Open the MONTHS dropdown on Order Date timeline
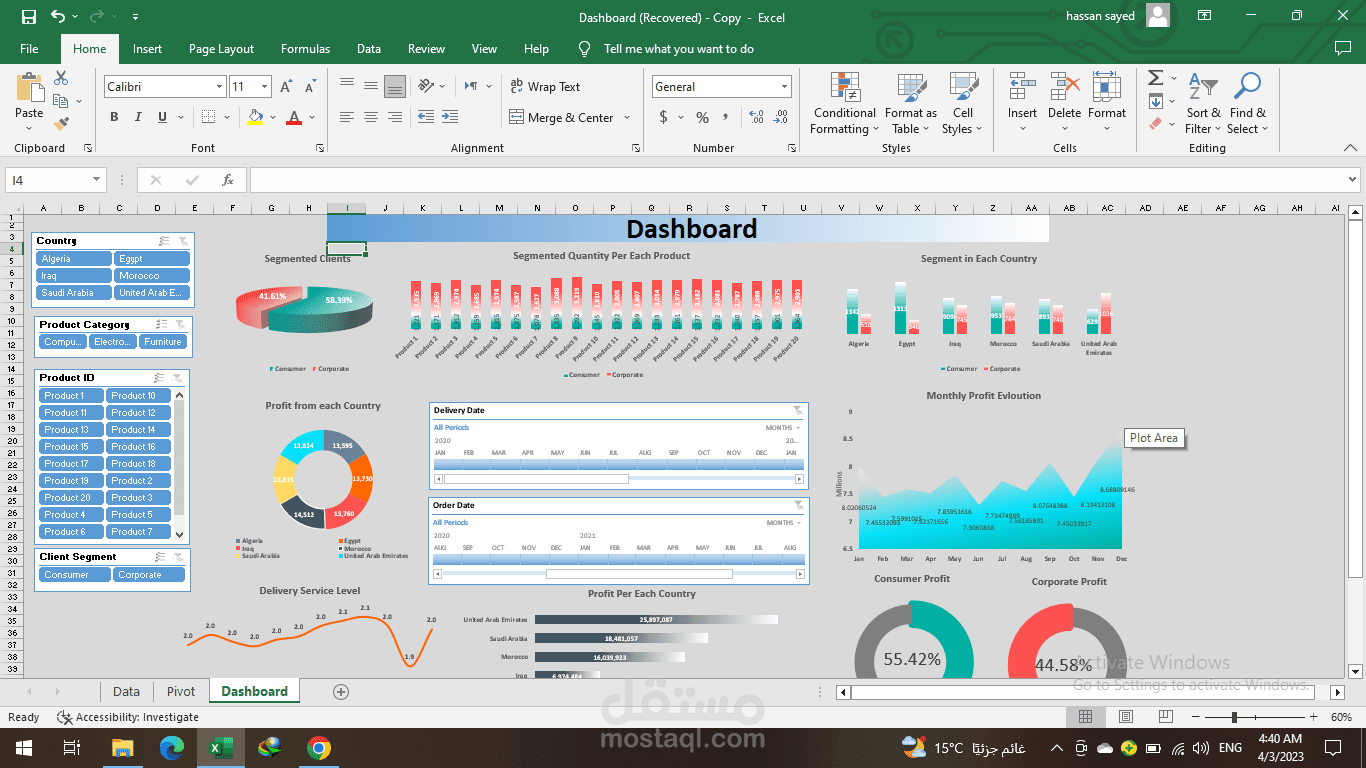1366x768 pixels. [x=783, y=523]
